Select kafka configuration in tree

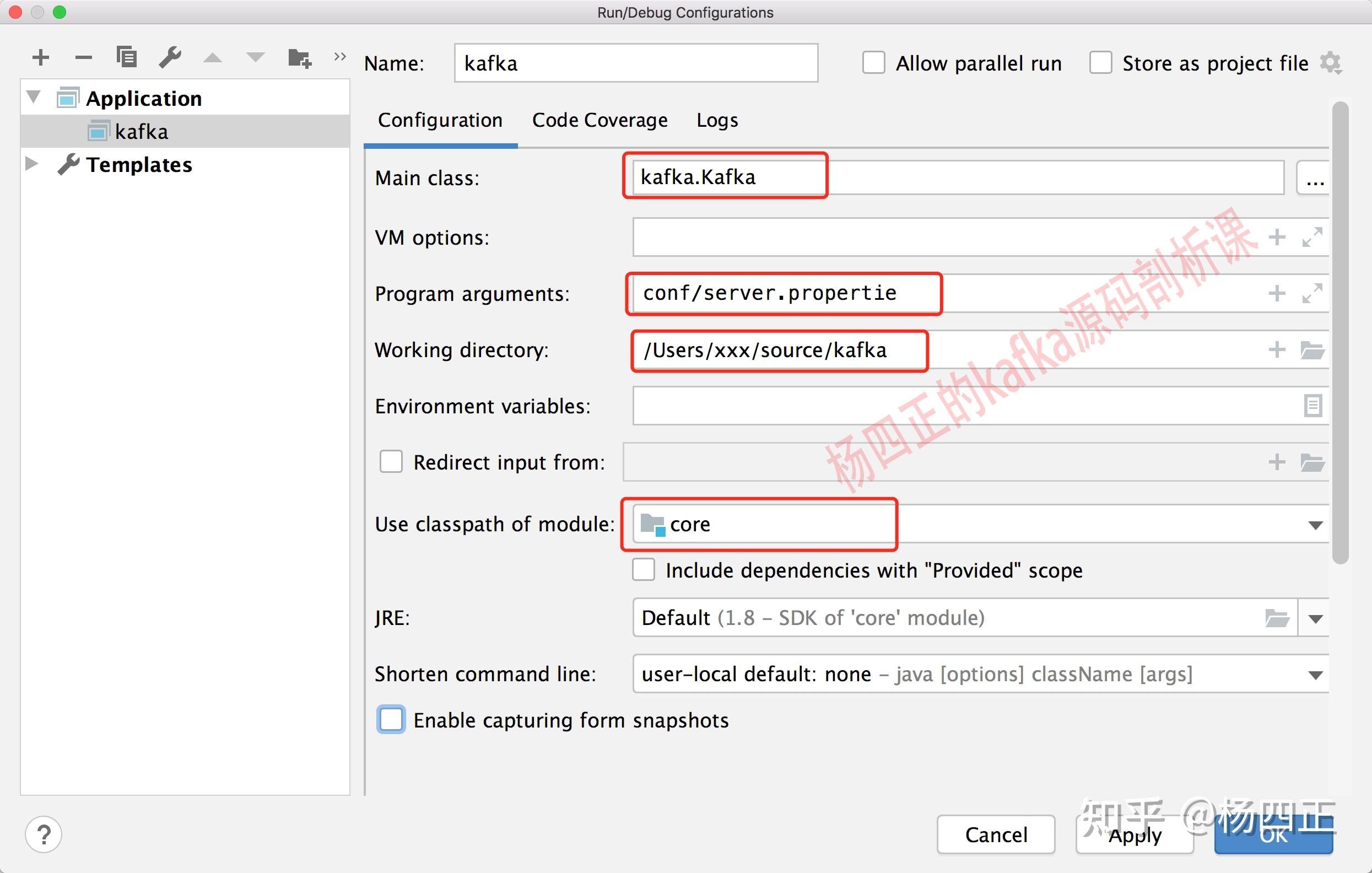185,132
